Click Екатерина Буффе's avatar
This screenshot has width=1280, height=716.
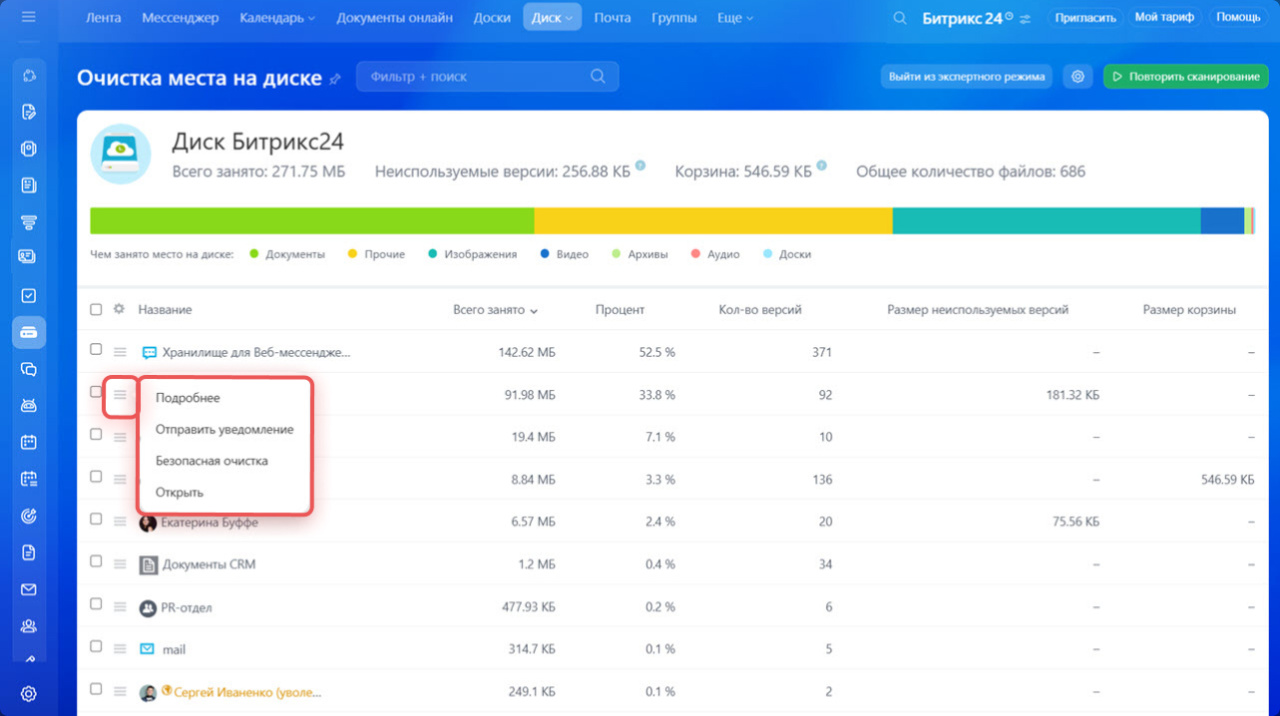click(148, 522)
